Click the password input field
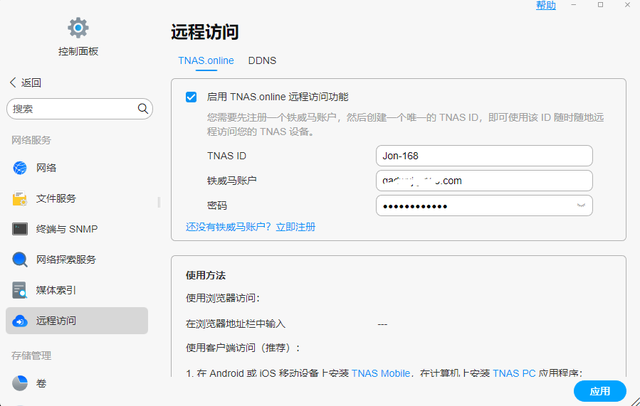640x406 pixels. click(x=484, y=205)
